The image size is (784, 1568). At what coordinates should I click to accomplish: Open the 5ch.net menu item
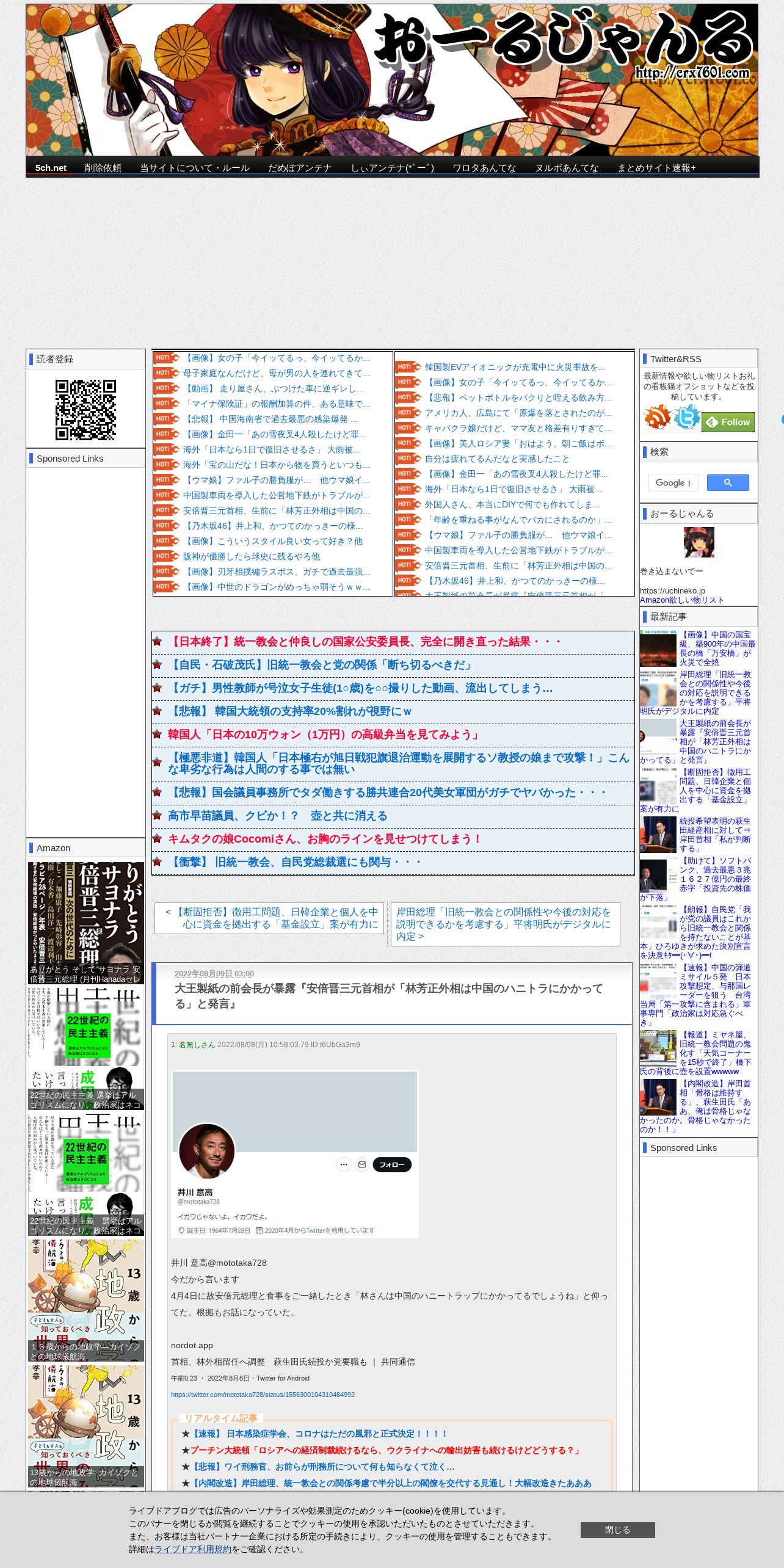coord(51,168)
